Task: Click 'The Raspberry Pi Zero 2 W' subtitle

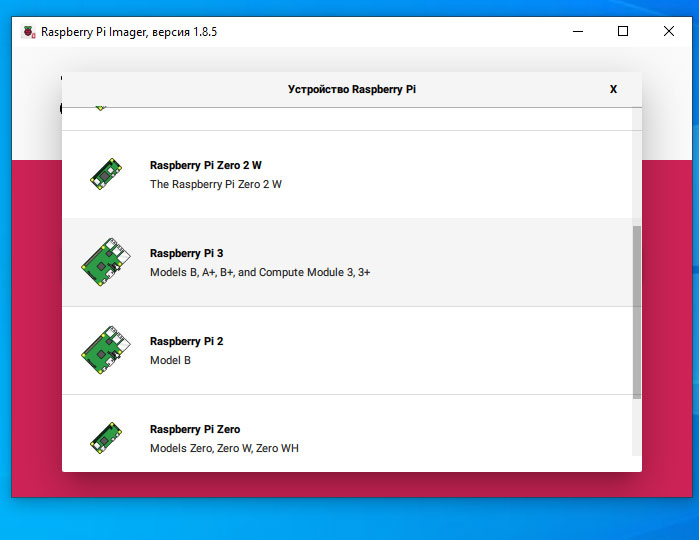Action: (216, 184)
